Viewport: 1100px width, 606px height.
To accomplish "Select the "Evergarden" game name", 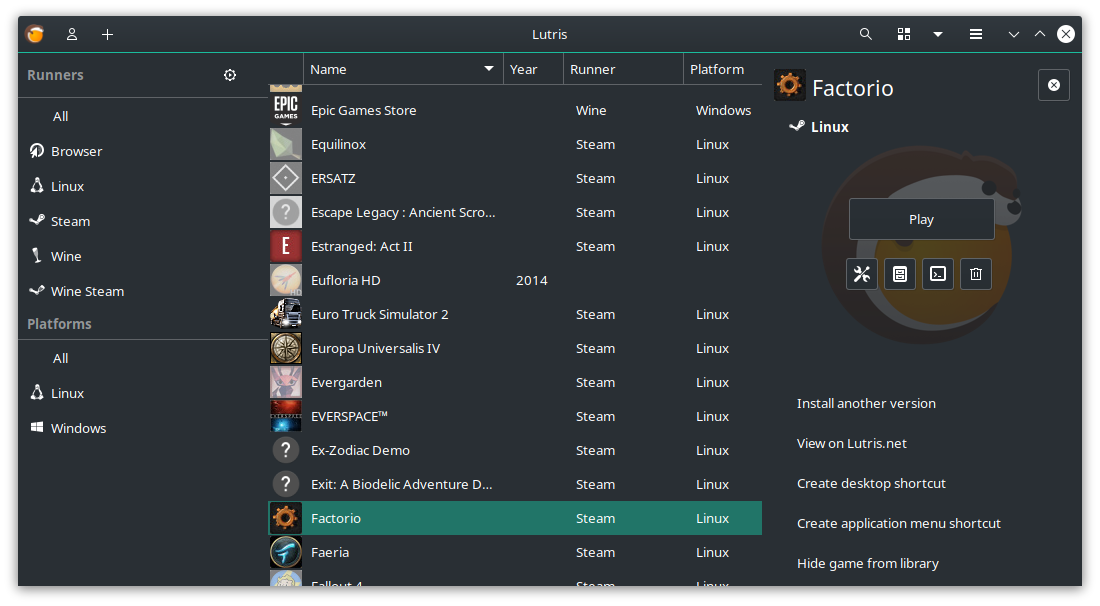I will click(x=347, y=383).
